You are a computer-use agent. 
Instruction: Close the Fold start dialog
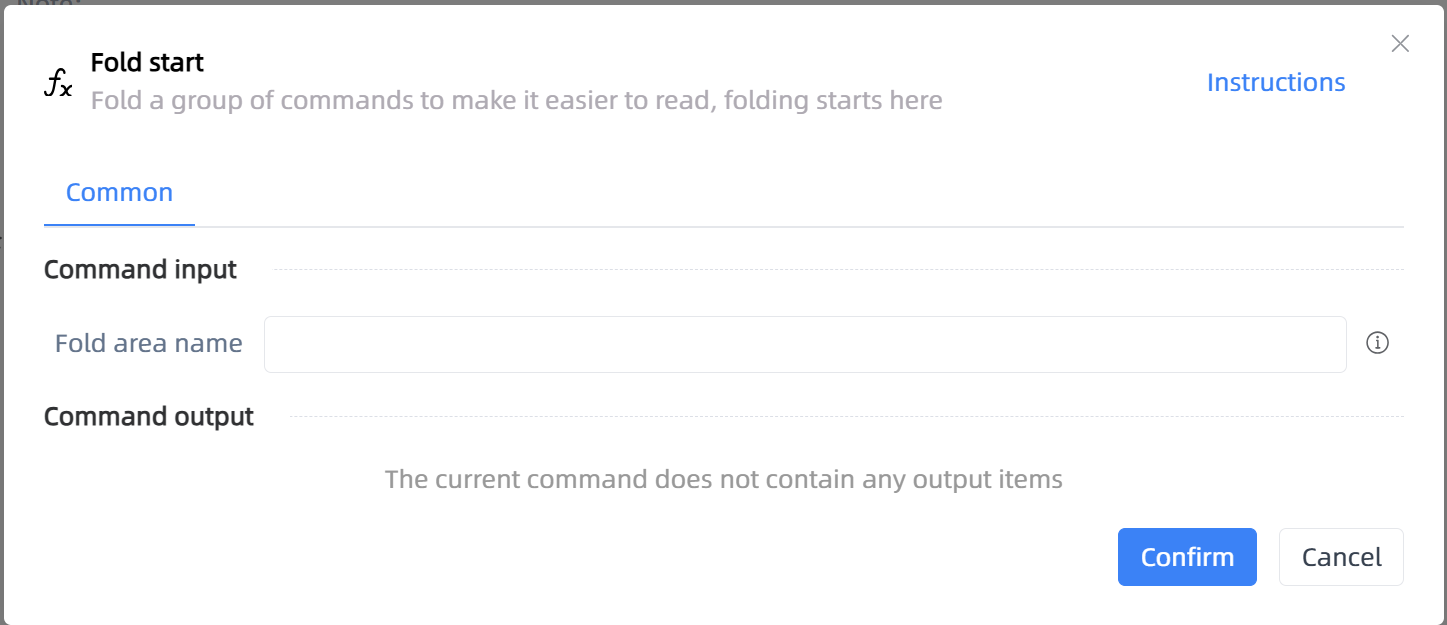tap(1400, 43)
